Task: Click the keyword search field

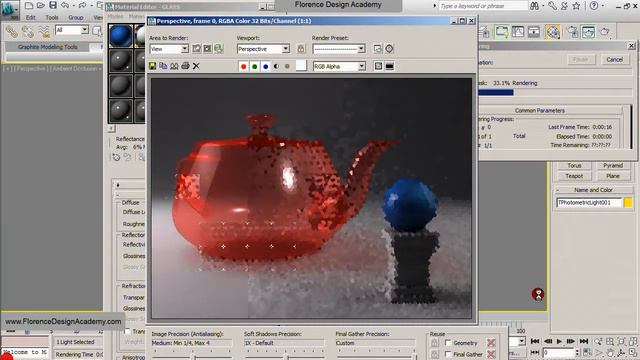Action: pos(483,6)
